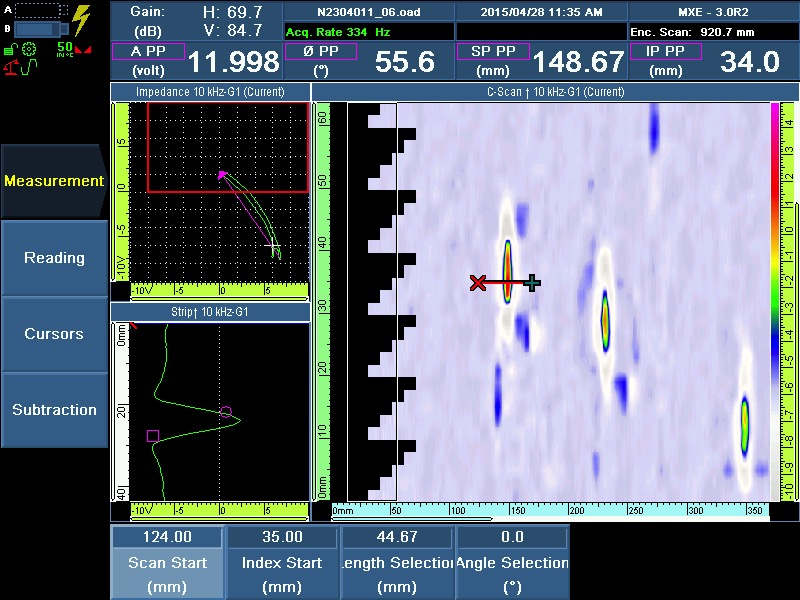Screen dimensions: 800x600
Task: Click the green unlocked padlock icon
Action: (9, 49)
